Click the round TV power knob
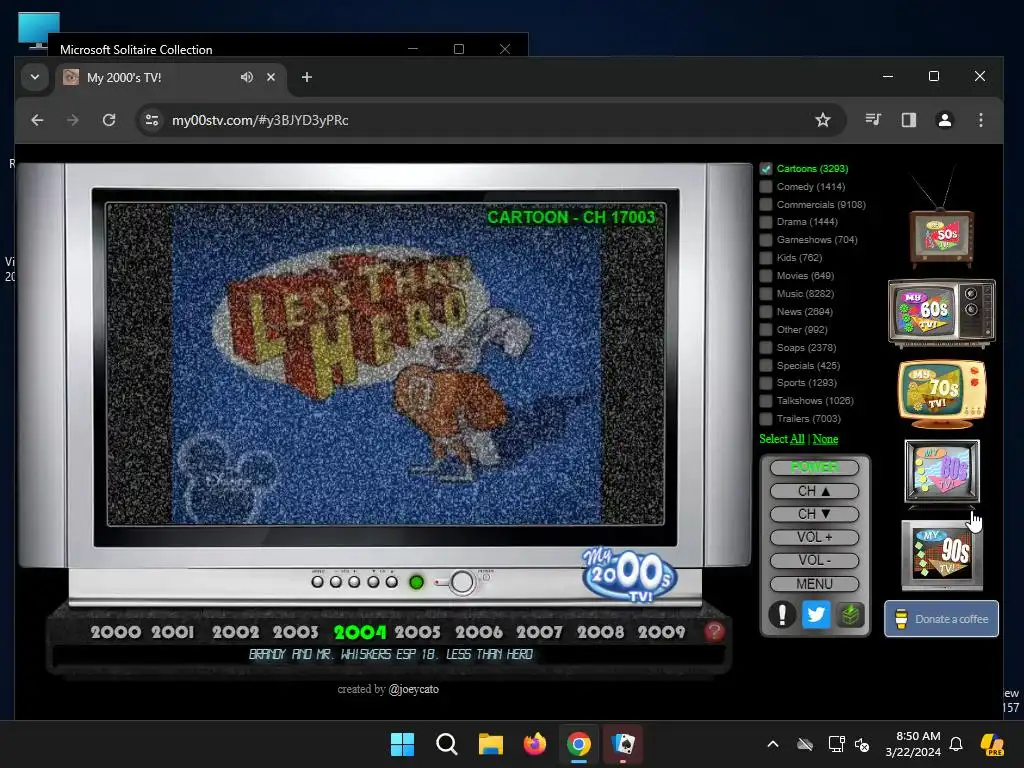Screen dimensions: 1024x768 [x=462, y=582]
